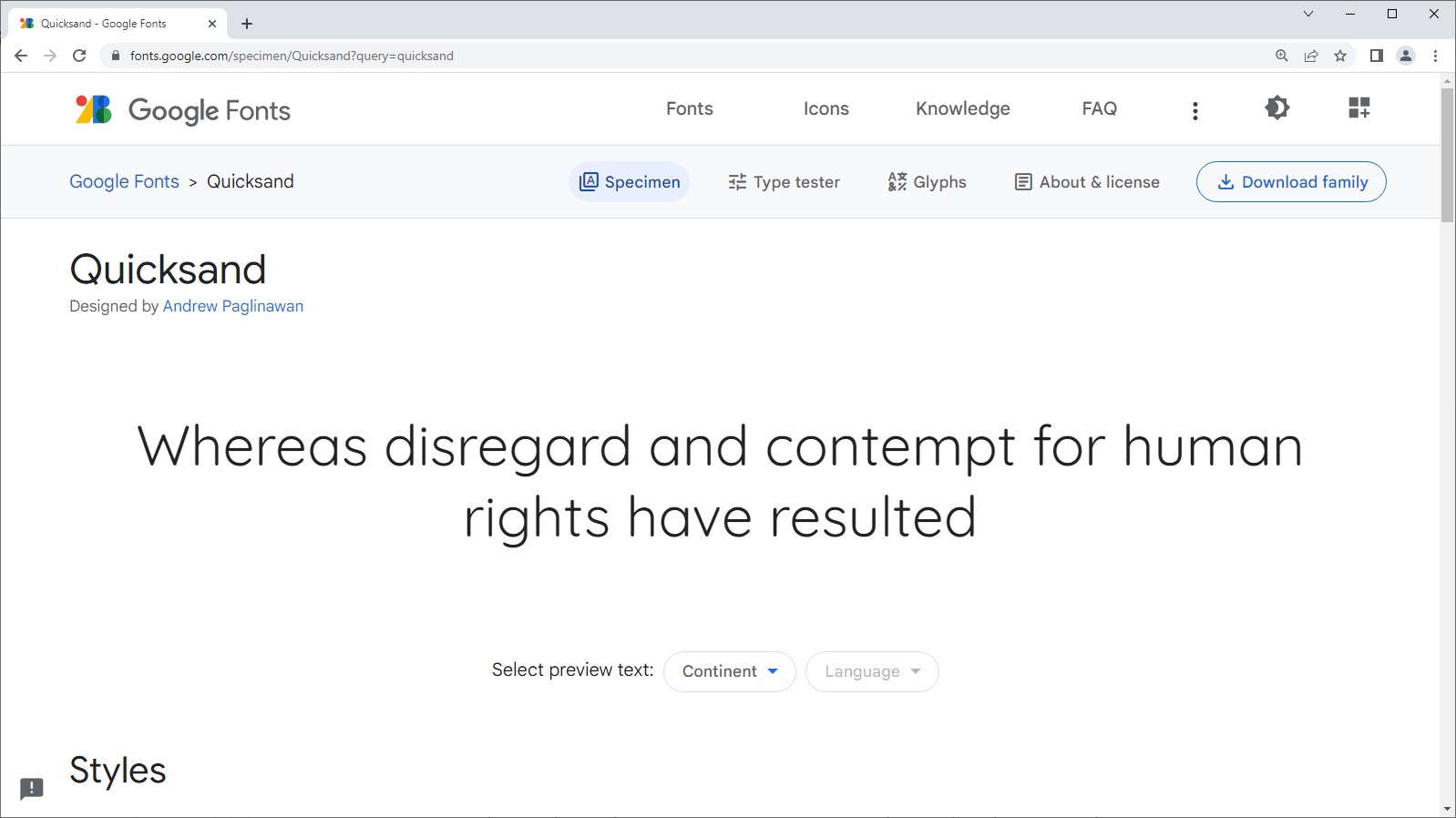
Task: Open the selected families grid icon
Action: [1359, 108]
